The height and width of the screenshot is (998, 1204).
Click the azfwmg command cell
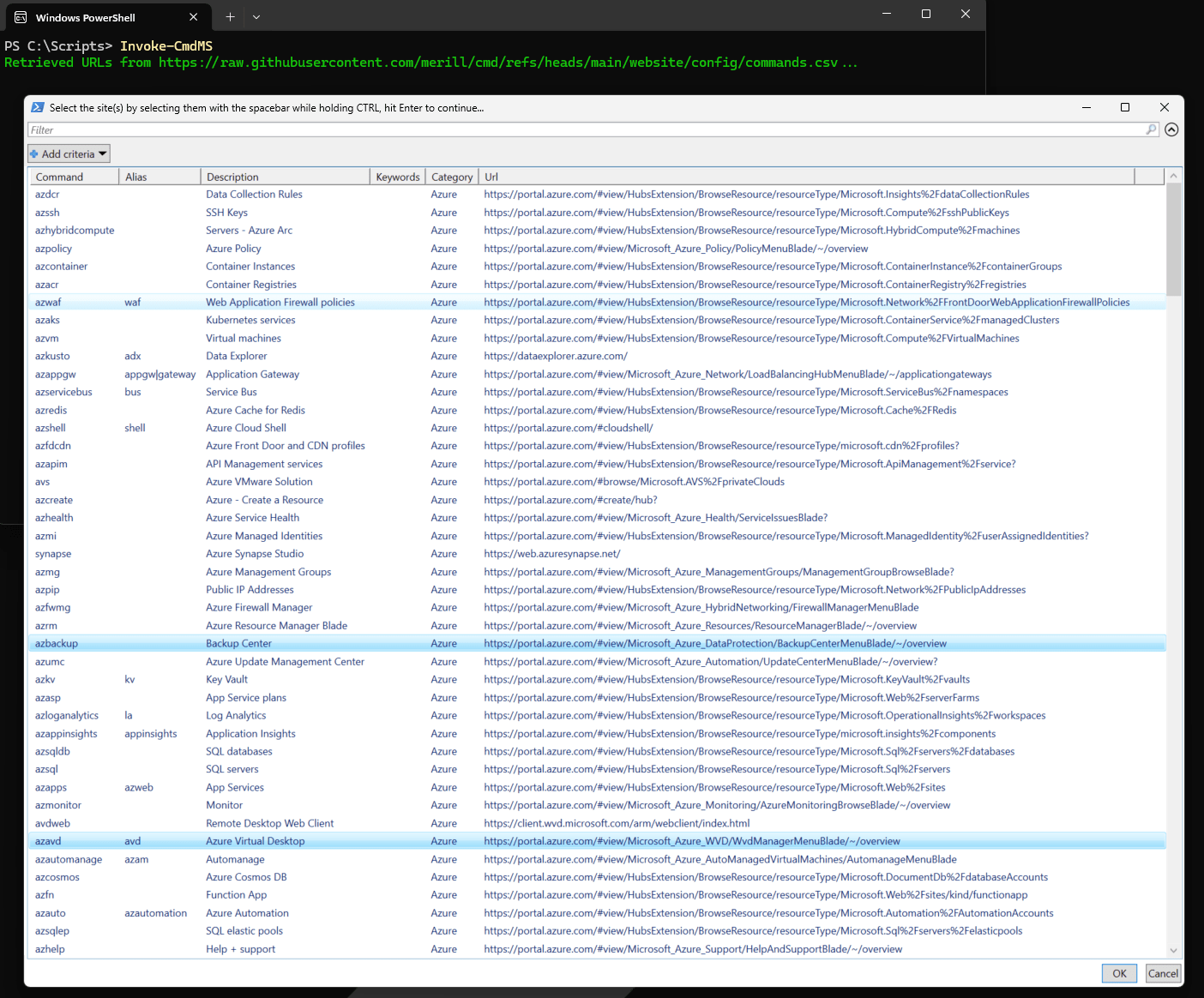click(x=53, y=608)
